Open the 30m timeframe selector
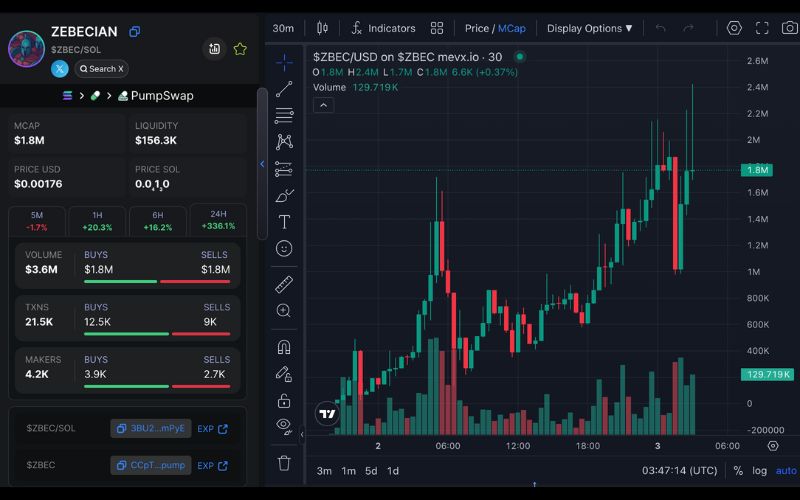The height and width of the screenshot is (500, 800). pos(283,29)
